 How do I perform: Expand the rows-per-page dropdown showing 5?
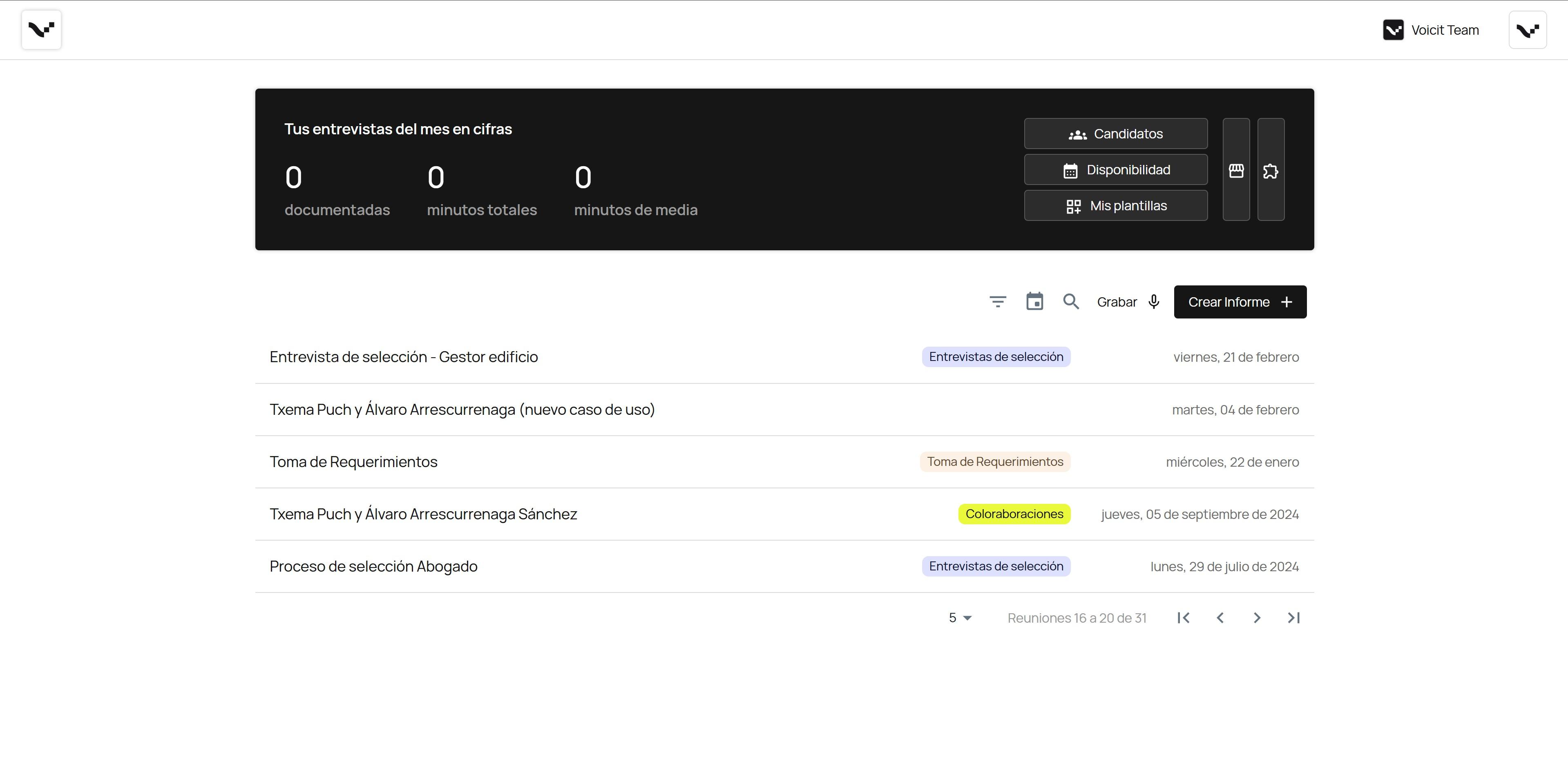pos(960,618)
